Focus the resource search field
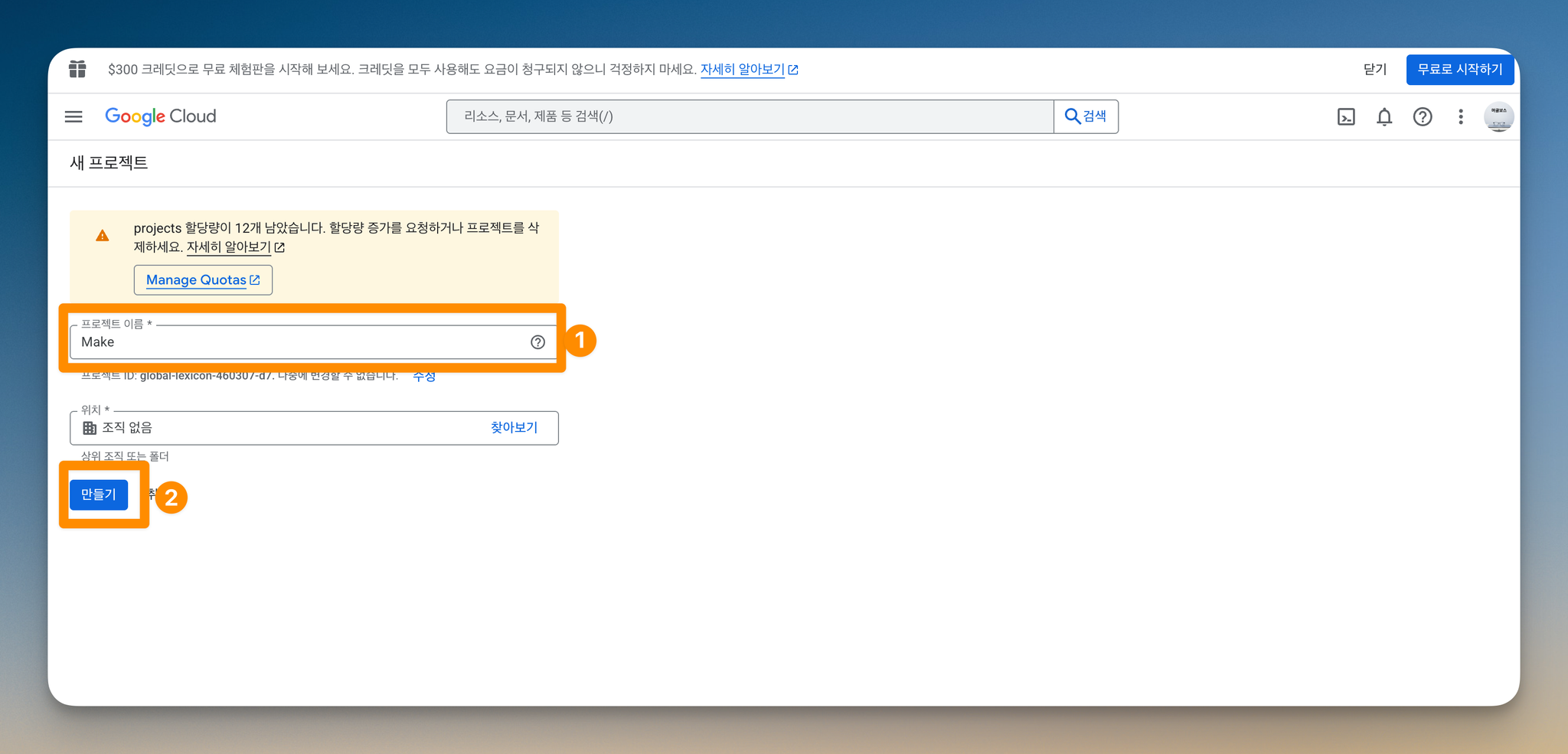Image resolution: width=1568 pixels, height=754 pixels. point(750,116)
